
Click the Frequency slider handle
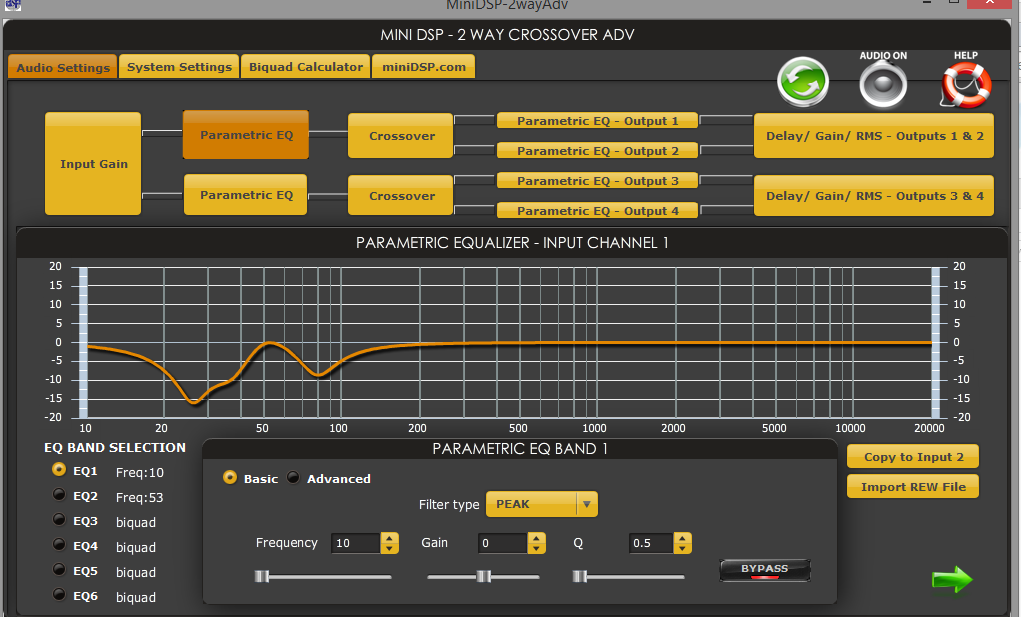pyautogui.click(x=261, y=577)
